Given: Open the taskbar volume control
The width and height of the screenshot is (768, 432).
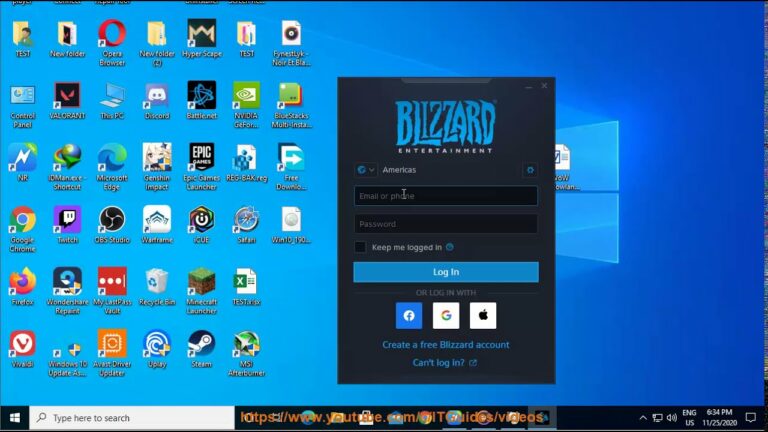Looking at the screenshot, I should (672, 418).
